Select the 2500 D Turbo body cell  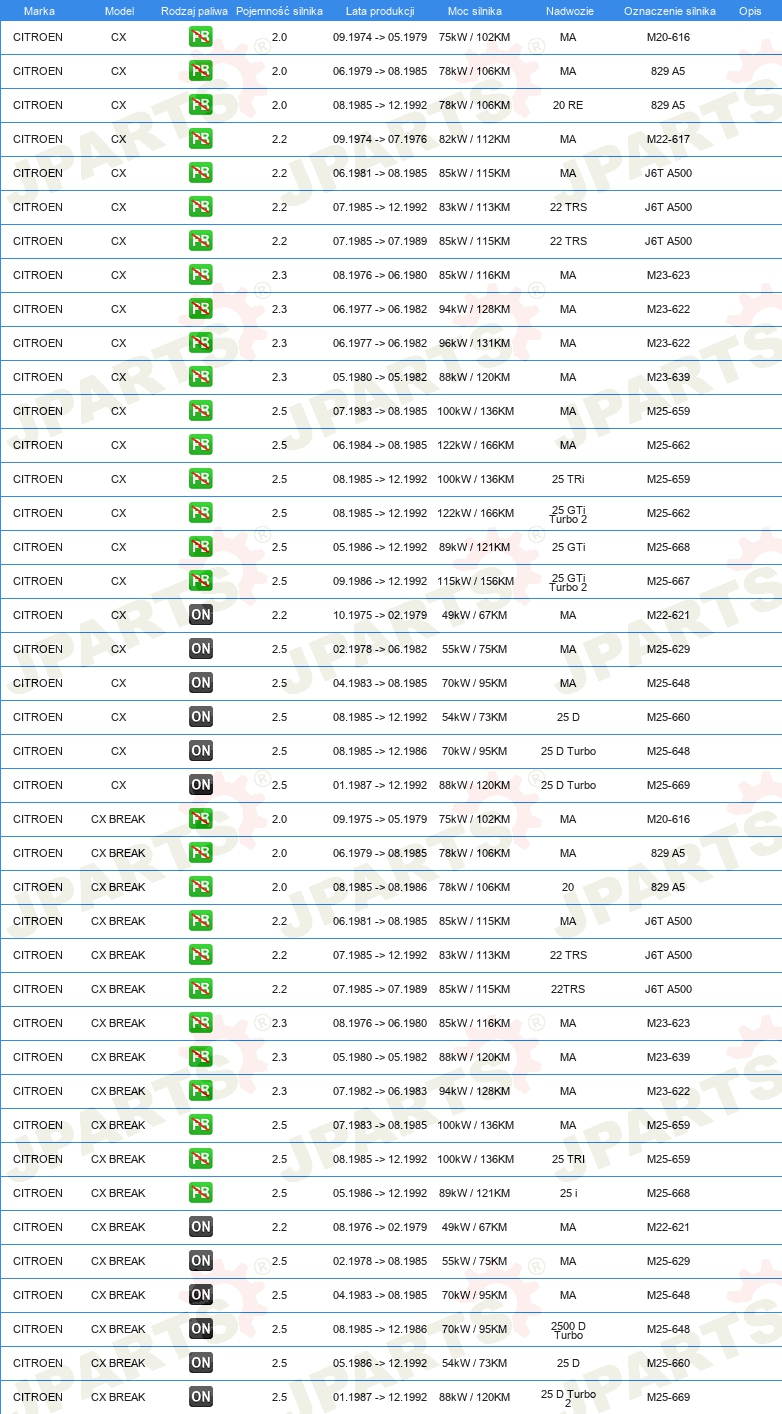tap(568, 1330)
